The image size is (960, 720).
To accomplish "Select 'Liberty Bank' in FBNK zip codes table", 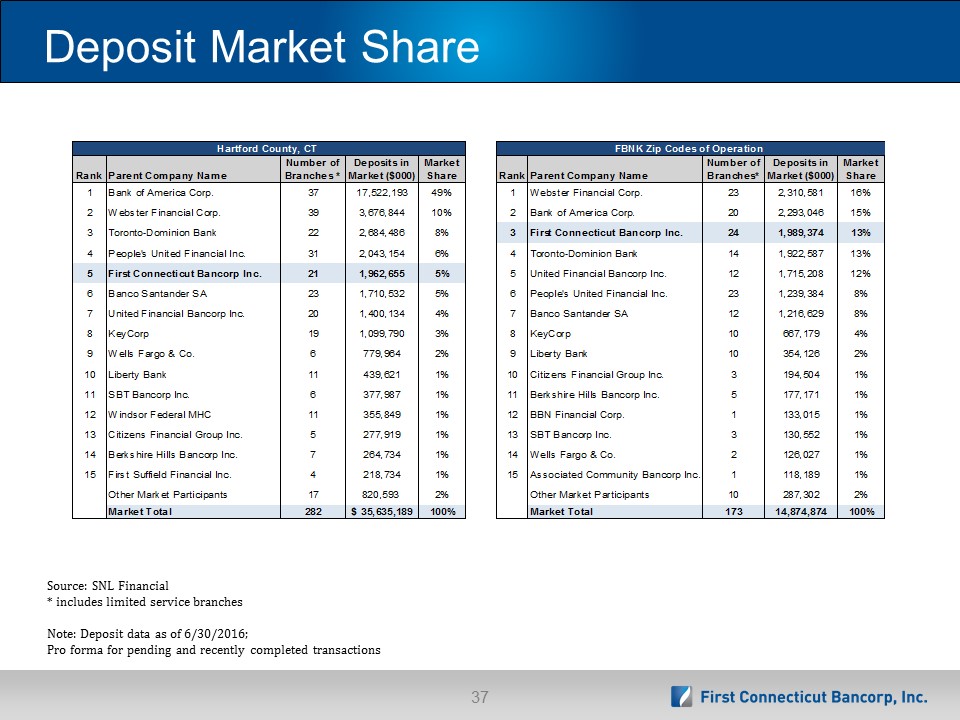I will coord(558,354).
